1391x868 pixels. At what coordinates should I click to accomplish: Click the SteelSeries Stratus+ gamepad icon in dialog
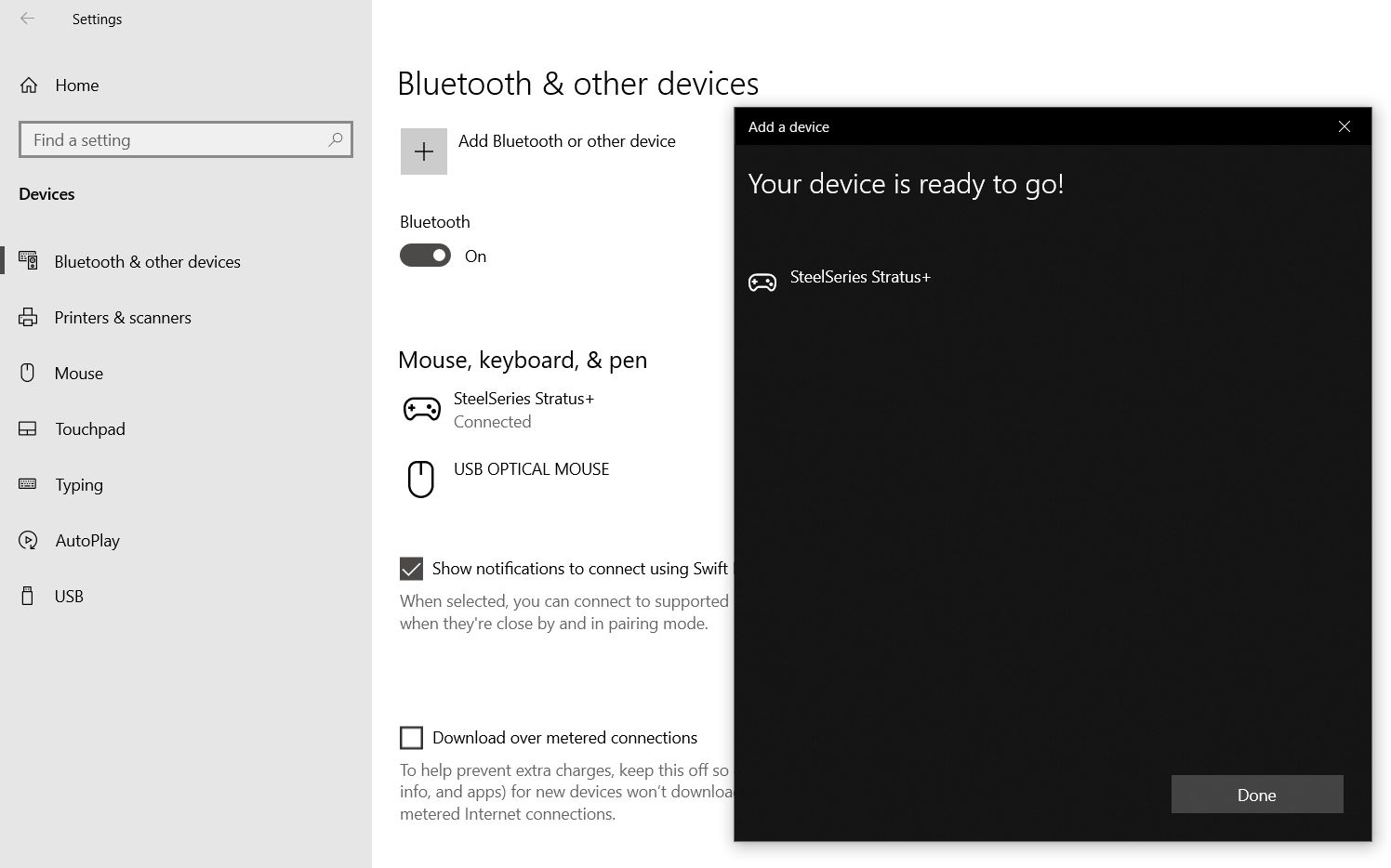762,281
